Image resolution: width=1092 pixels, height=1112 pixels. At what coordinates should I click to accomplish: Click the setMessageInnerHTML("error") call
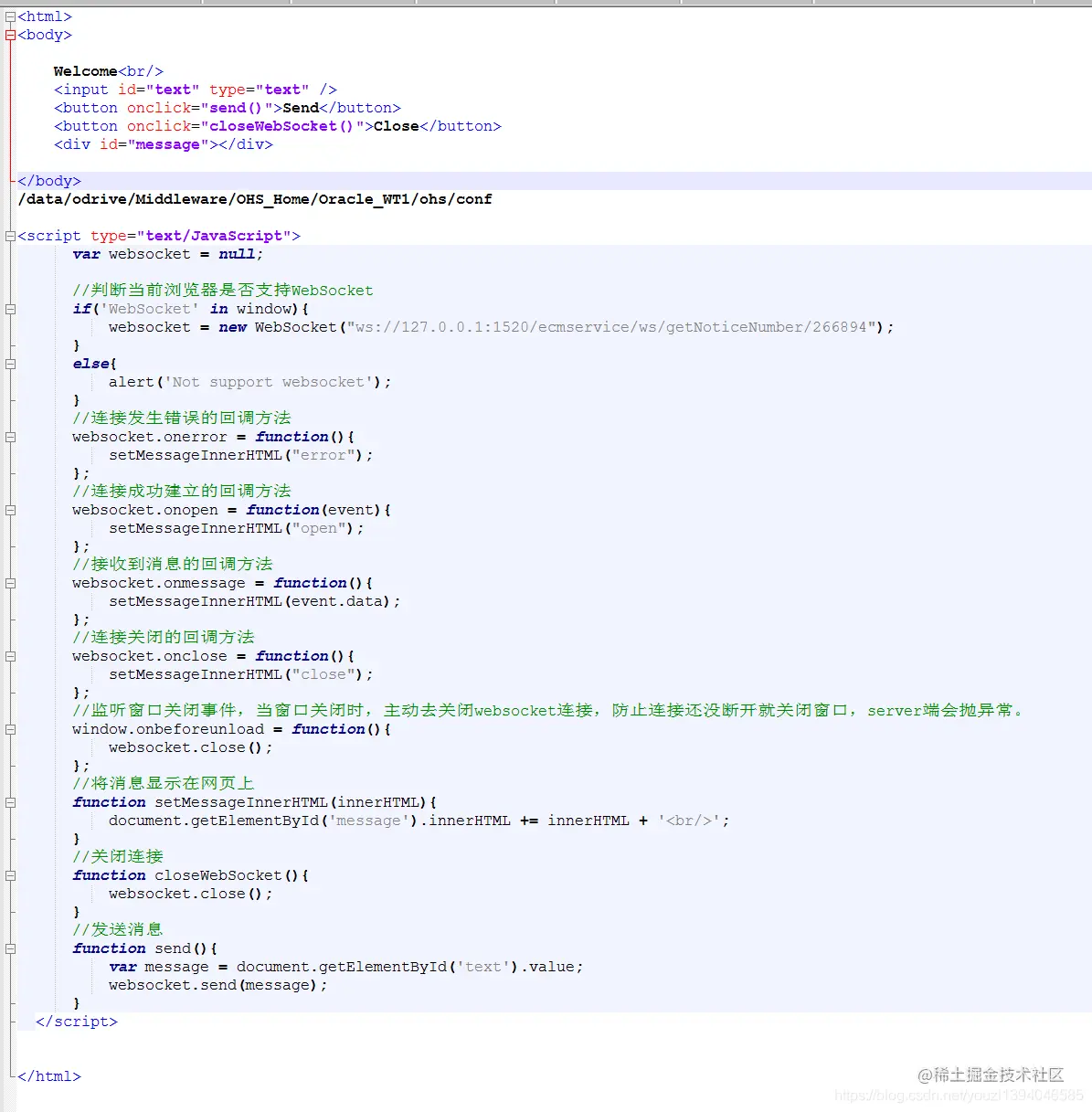point(241,455)
